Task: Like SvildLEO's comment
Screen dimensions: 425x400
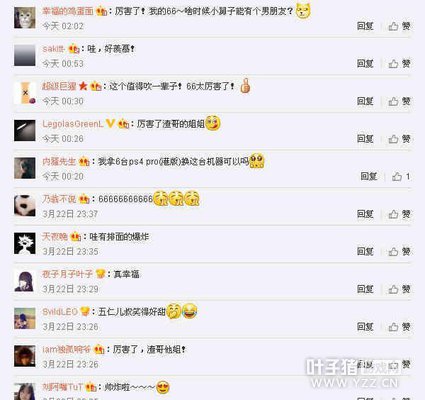Action: pyautogui.click(x=399, y=327)
